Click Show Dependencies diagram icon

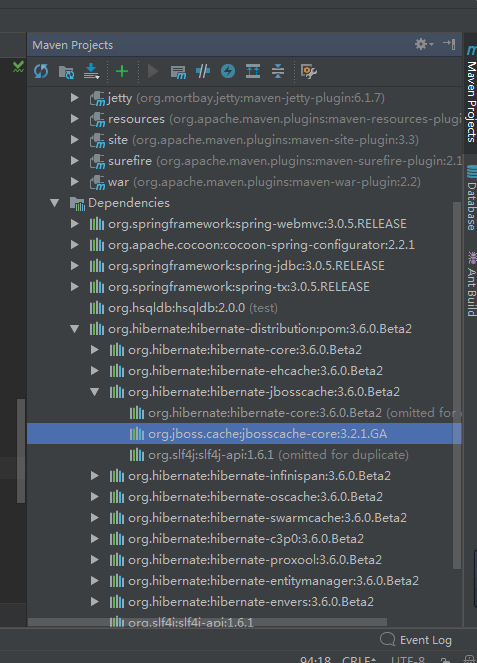click(253, 71)
